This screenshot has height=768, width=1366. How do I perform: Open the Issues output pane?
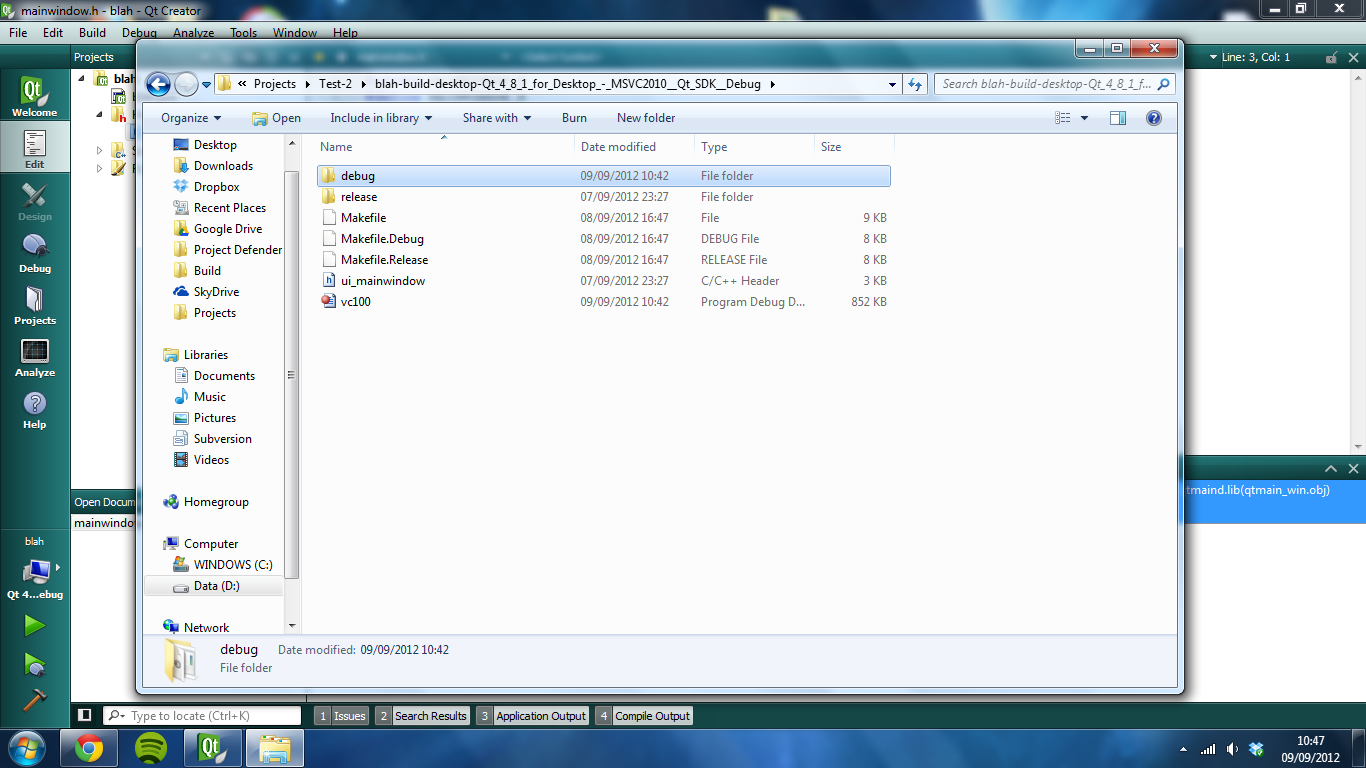341,716
